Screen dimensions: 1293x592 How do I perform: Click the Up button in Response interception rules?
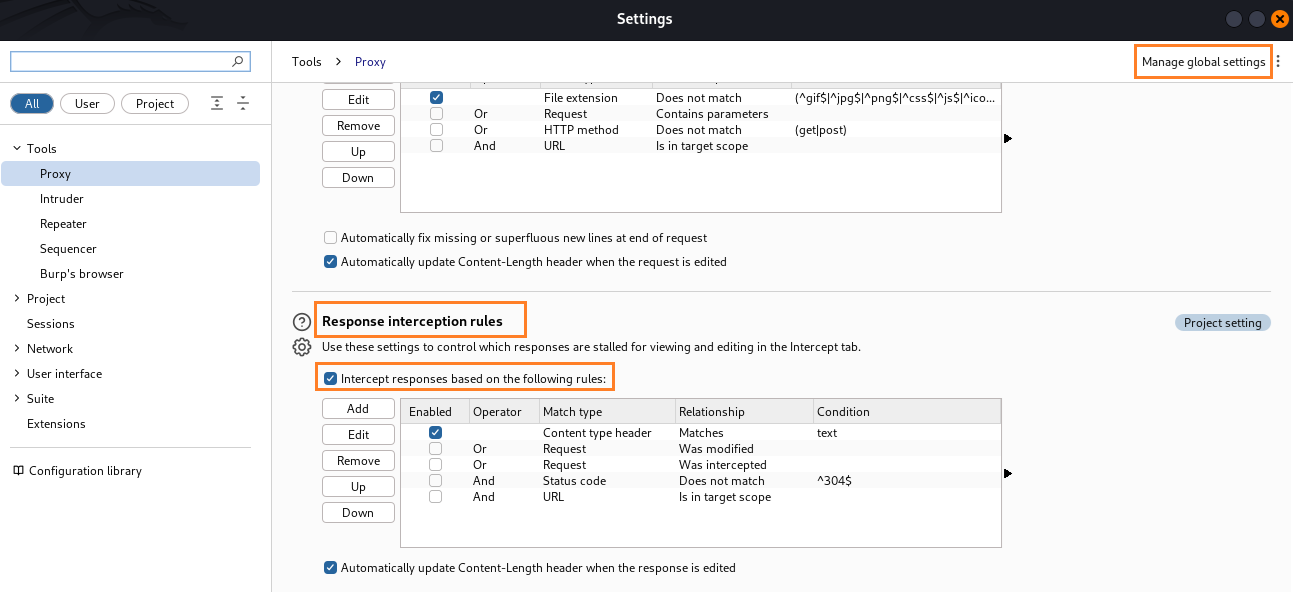[x=358, y=487]
